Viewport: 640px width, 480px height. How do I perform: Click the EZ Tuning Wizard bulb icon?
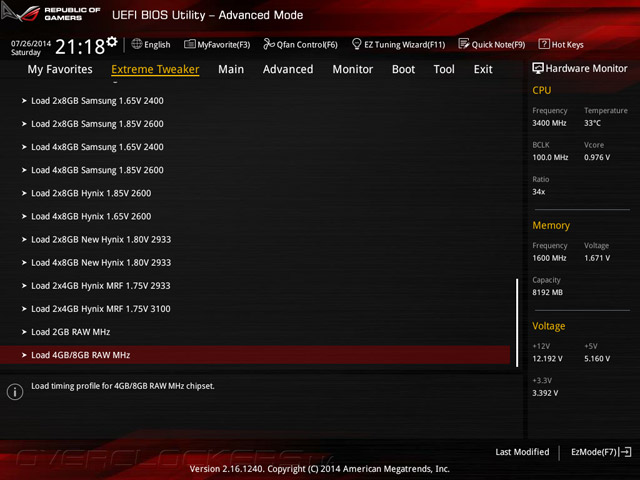(x=356, y=44)
